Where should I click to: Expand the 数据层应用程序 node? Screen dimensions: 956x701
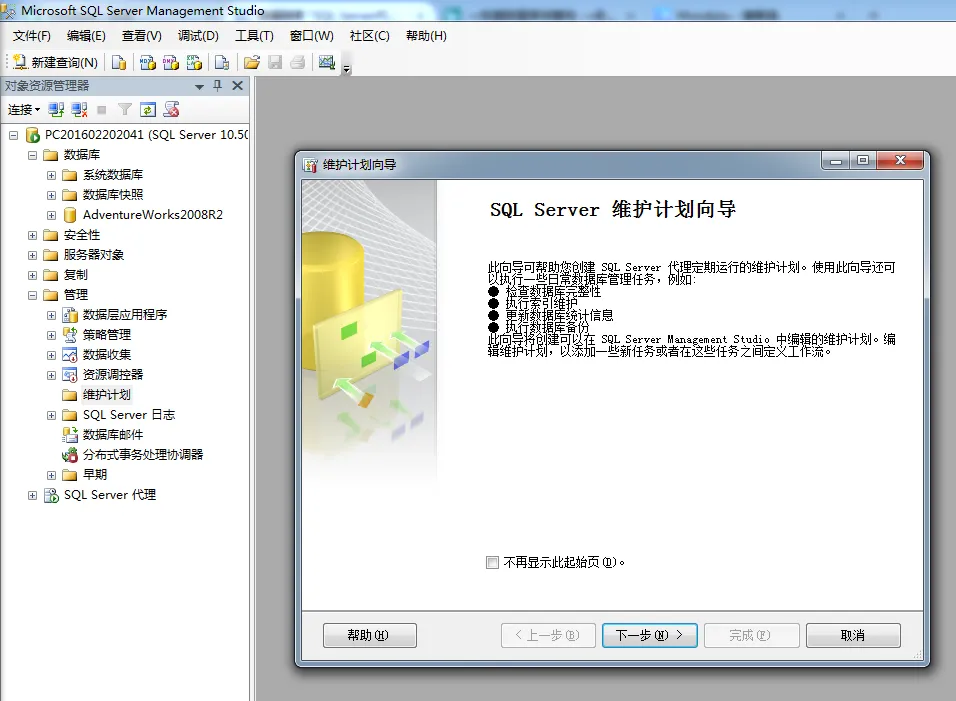click(x=51, y=315)
